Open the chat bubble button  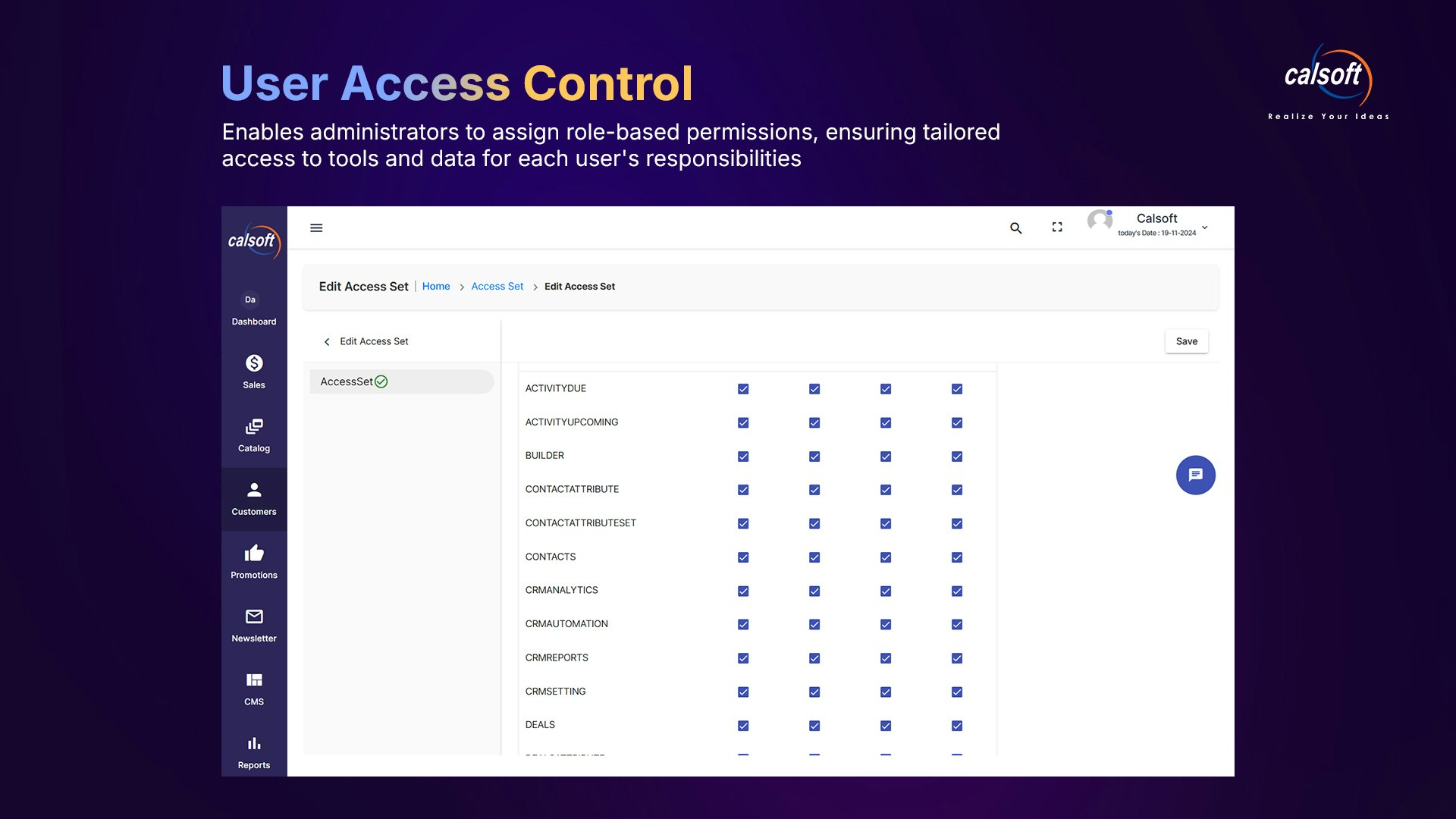click(1196, 475)
